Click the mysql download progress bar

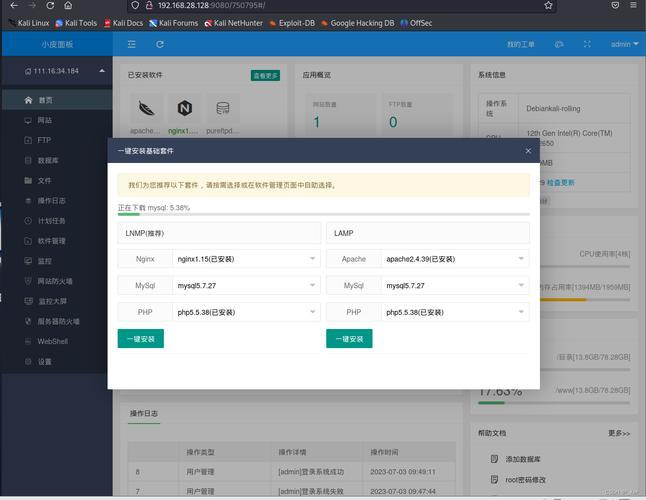pos(323,214)
